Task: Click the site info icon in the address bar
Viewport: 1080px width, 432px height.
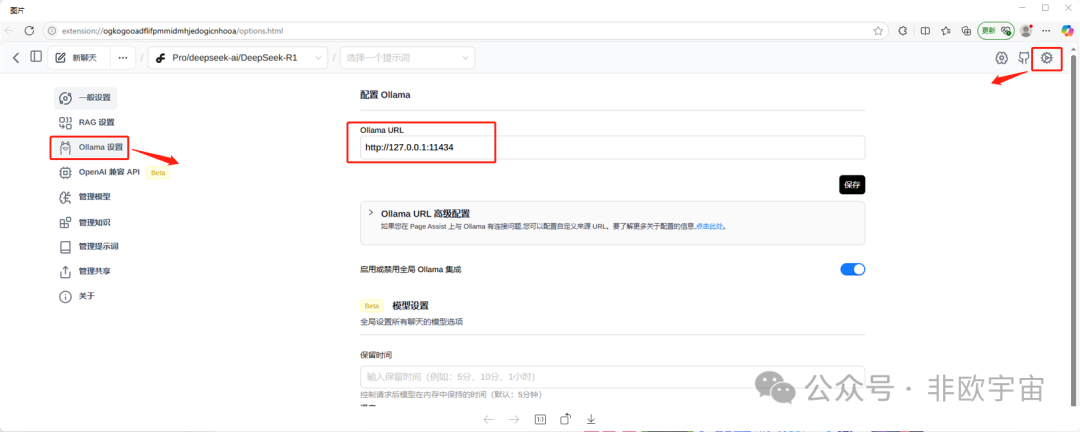Action: pos(53,31)
